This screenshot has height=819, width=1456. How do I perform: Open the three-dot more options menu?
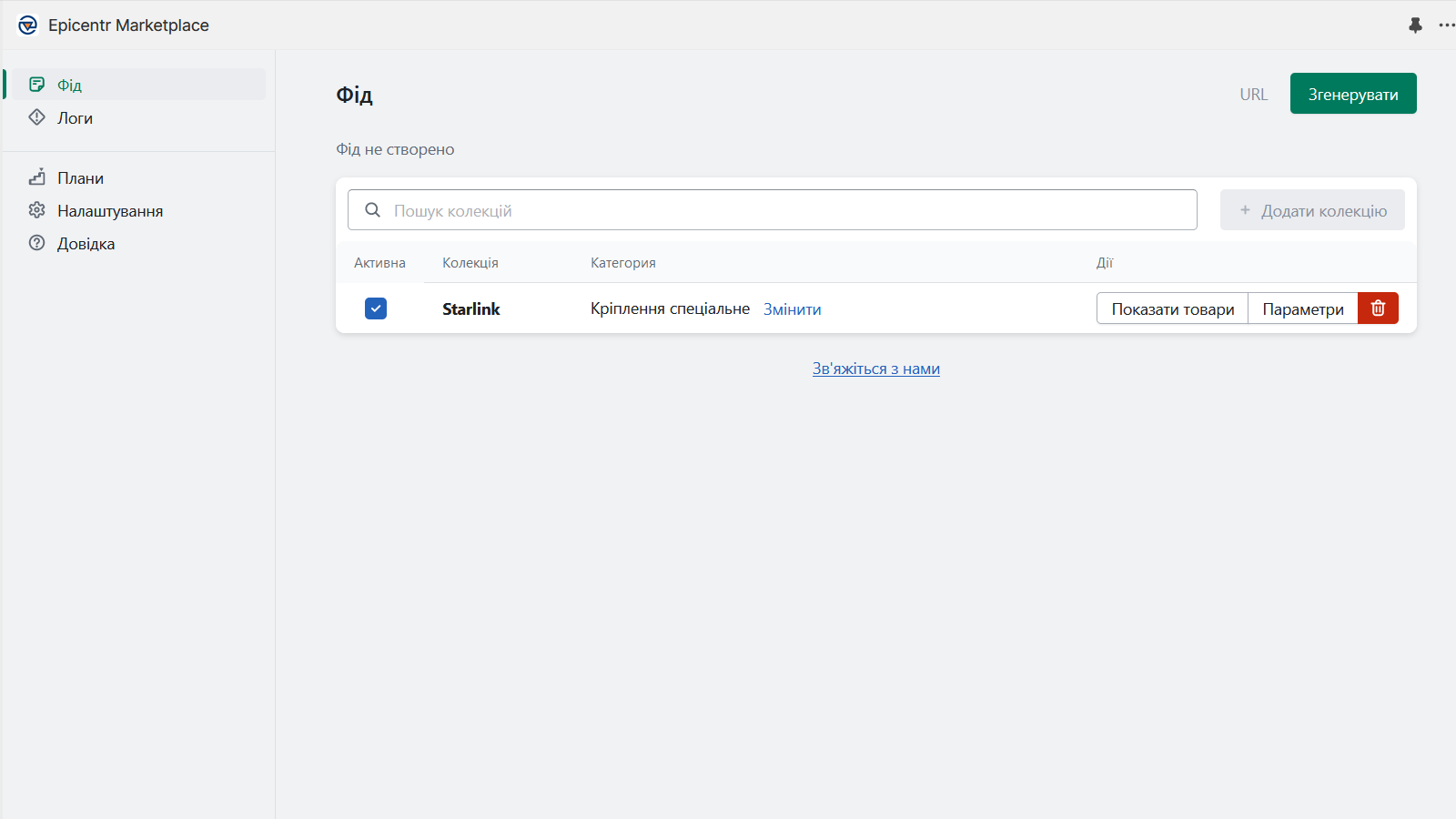[1446, 25]
